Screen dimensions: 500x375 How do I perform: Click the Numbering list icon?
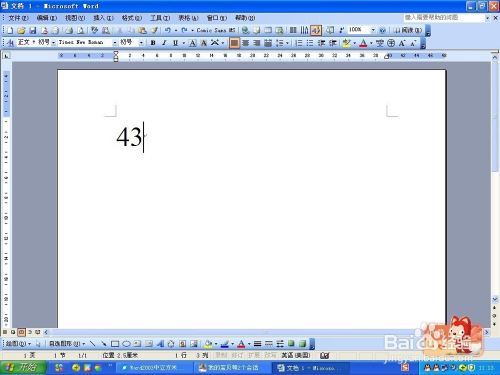pos(299,43)
